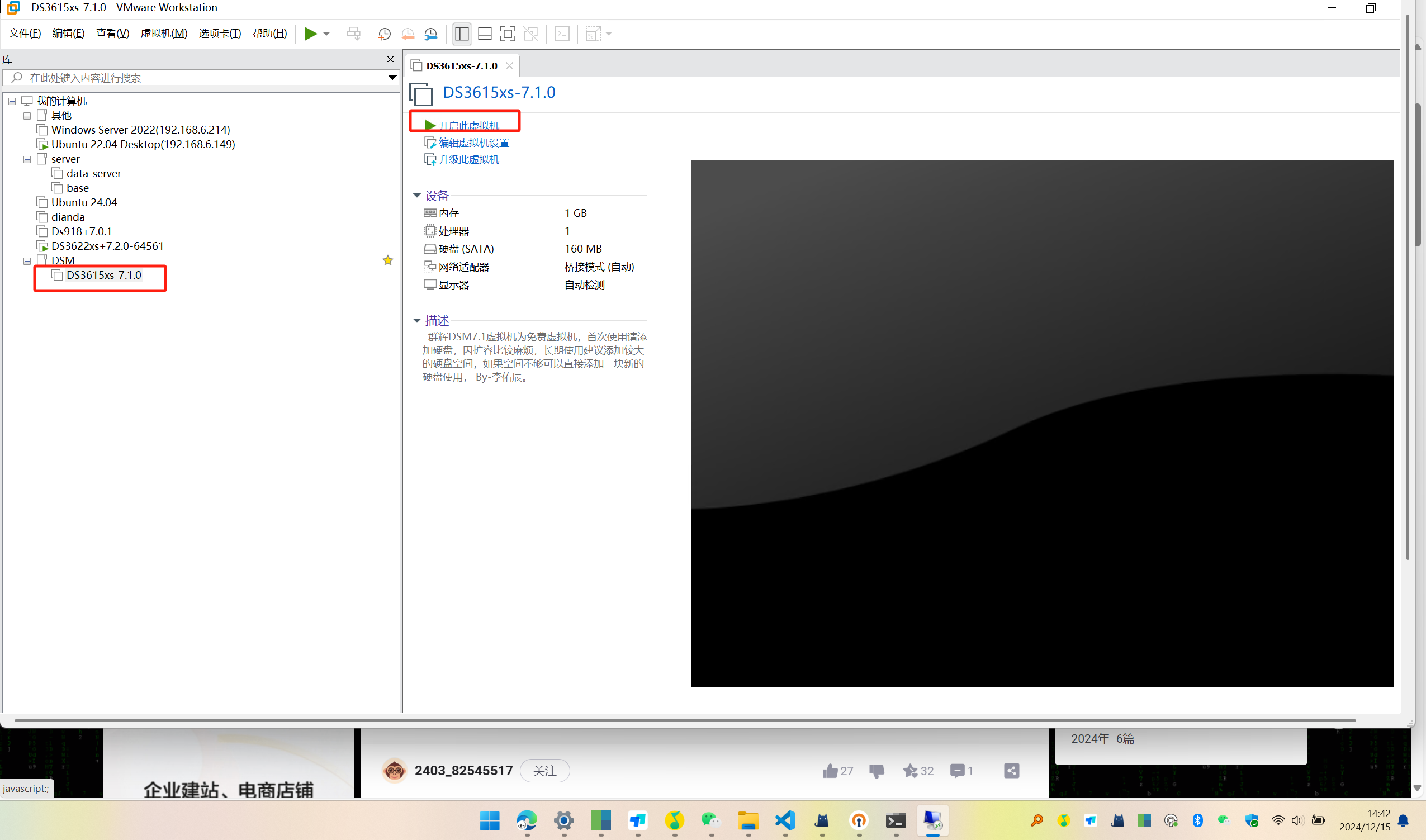Click the green power-on toolbar button
Image resolution: width=1426 pixels, height=840 pixels.
pyautogui.click(x=310, y=34)
